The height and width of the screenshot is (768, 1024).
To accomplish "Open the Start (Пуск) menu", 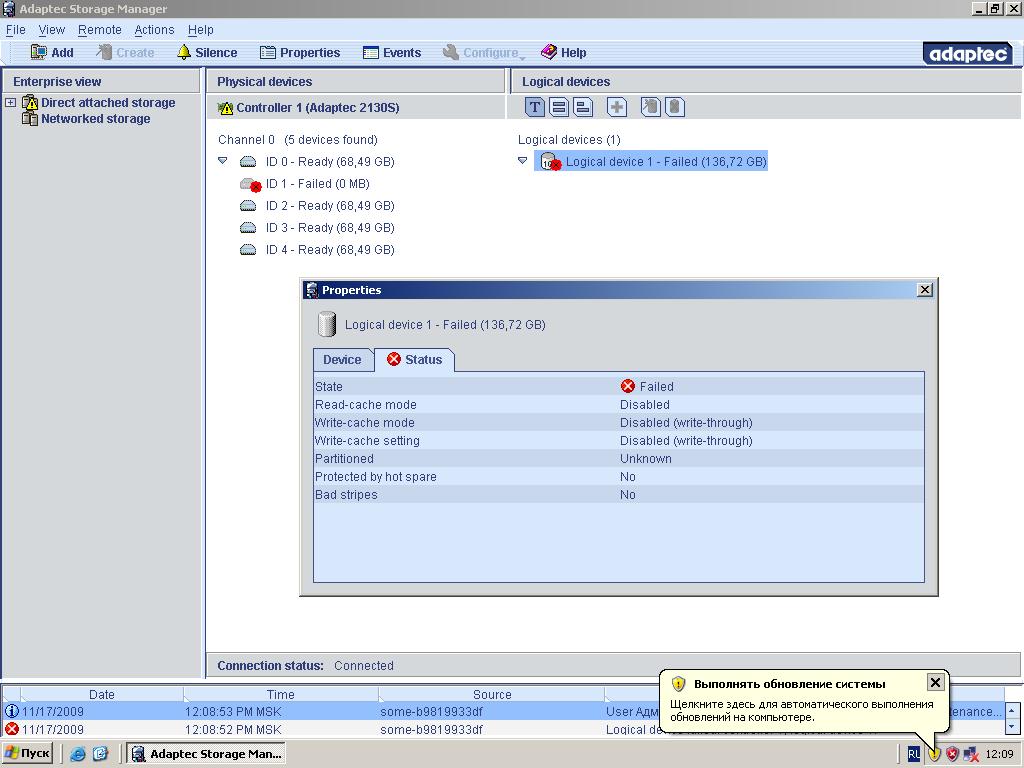I will [28, 754].
